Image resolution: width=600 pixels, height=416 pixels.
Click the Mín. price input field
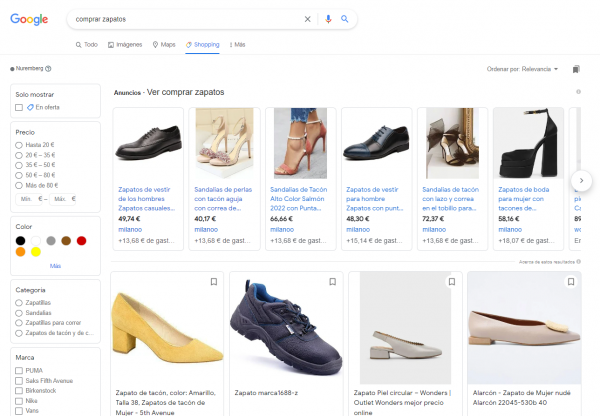tap(29, 199)
